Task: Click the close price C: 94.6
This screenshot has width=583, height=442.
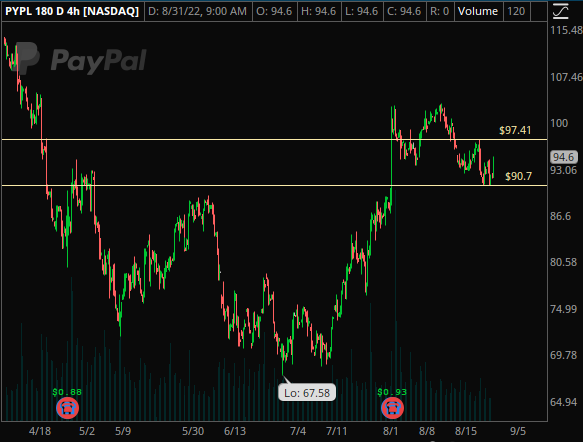Action: coord(404,11)
